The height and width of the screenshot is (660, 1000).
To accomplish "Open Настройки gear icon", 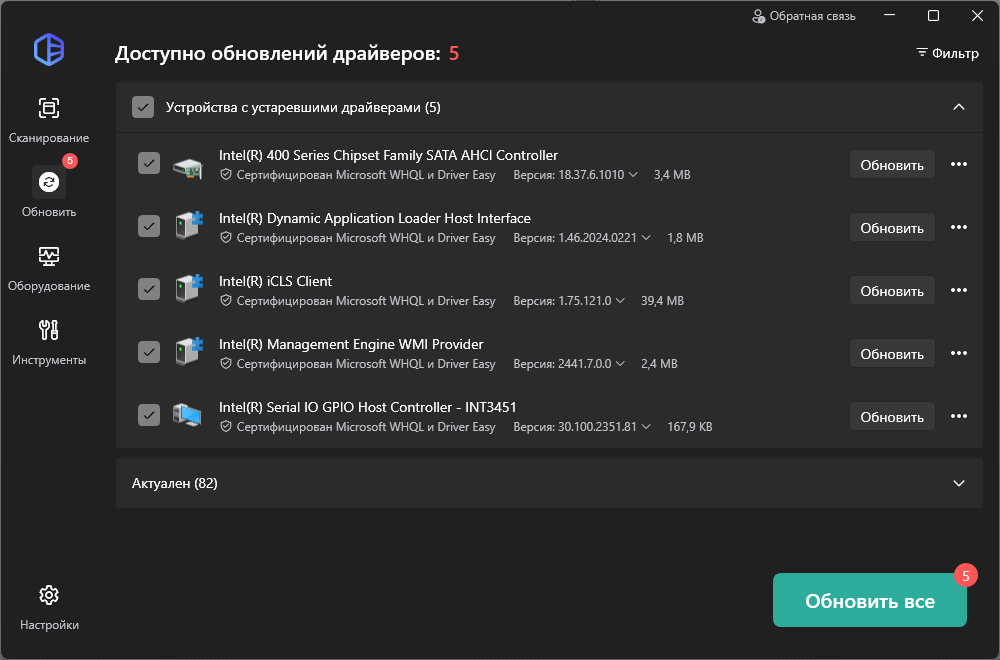I will click(48, 595).
